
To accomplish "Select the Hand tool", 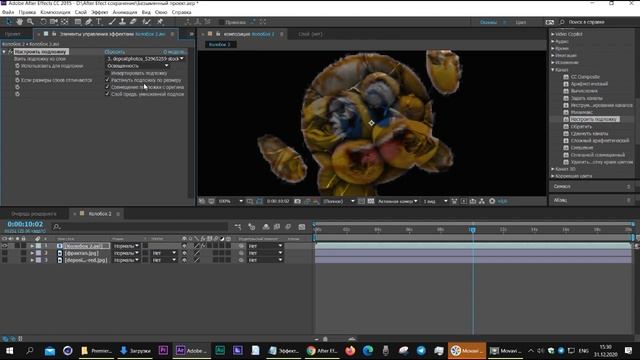I will click(x=19, y=22).
